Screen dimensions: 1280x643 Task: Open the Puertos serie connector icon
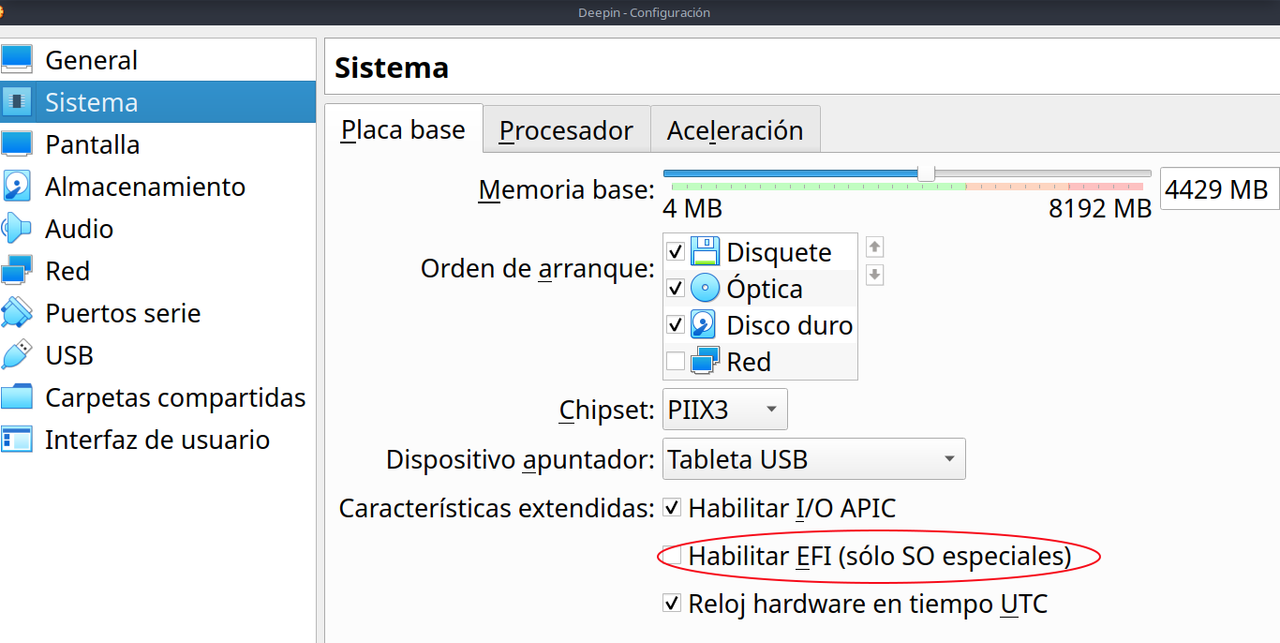pos(17,313)
